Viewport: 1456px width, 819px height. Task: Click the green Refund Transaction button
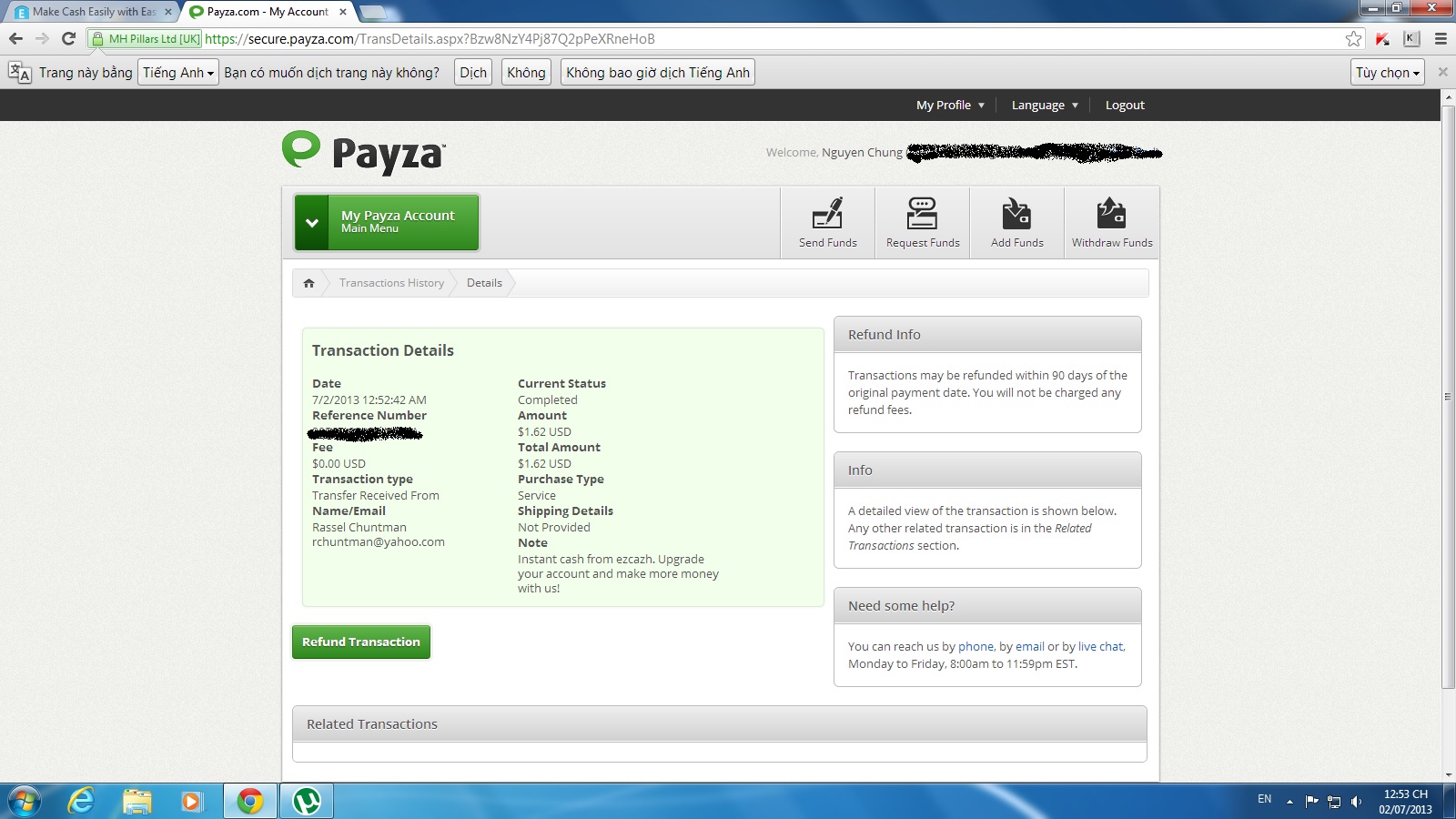361,642
